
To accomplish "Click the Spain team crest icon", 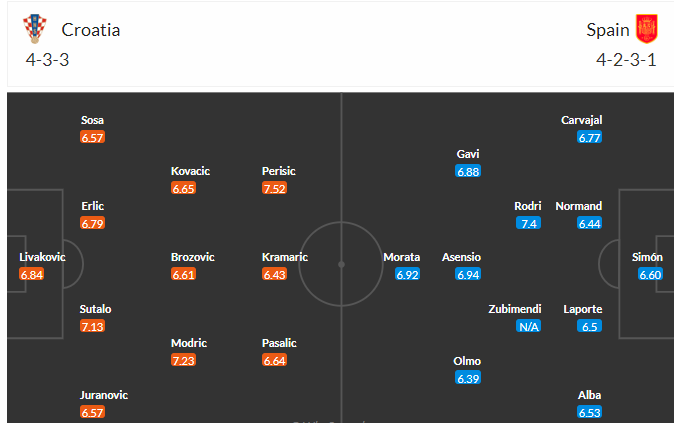I will tap(647, 29).
